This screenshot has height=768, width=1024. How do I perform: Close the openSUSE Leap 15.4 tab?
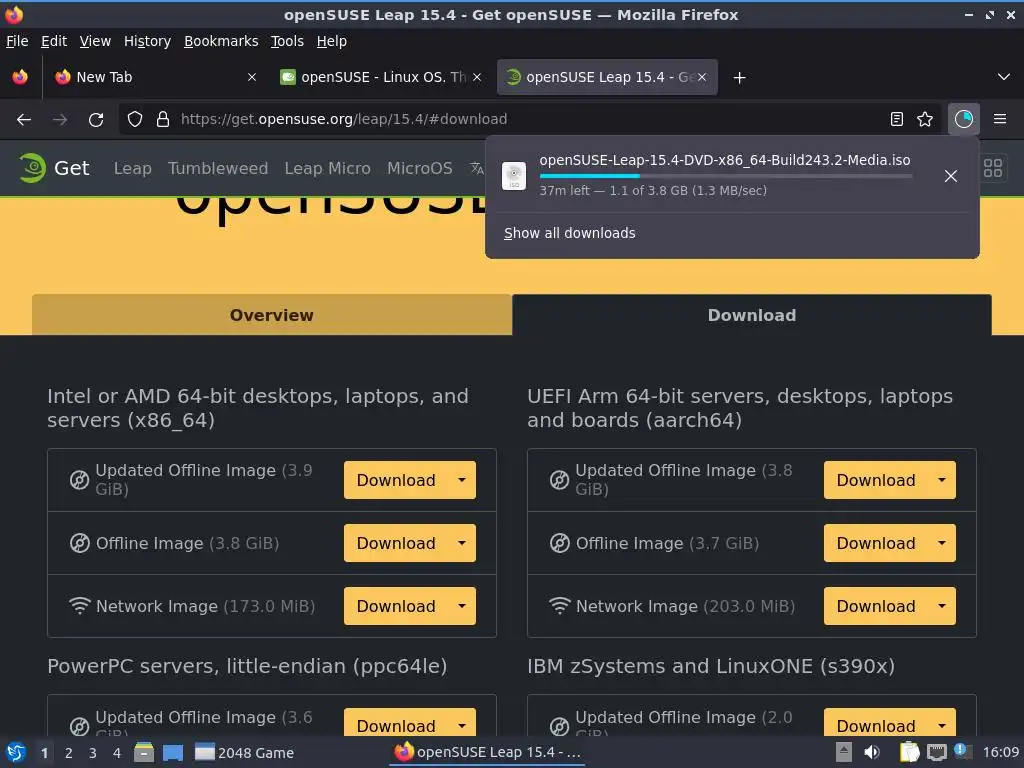[702, 77]
